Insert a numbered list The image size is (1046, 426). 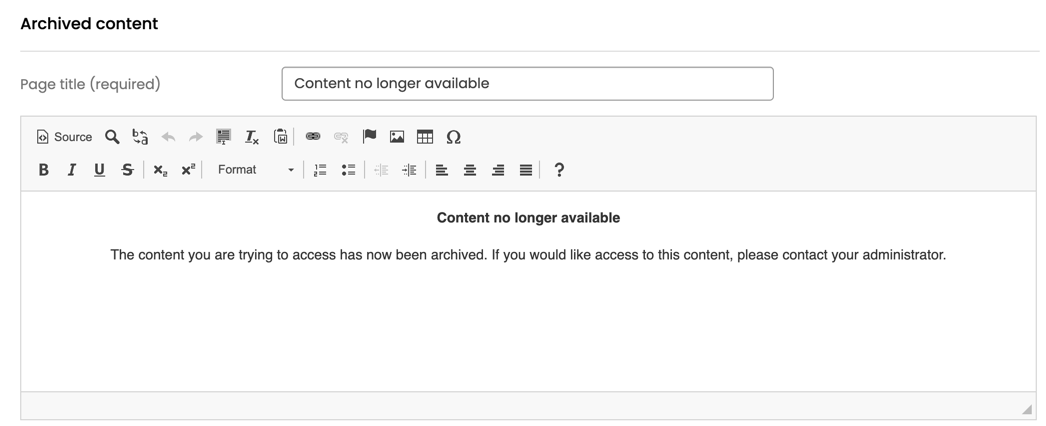(320, 170)
